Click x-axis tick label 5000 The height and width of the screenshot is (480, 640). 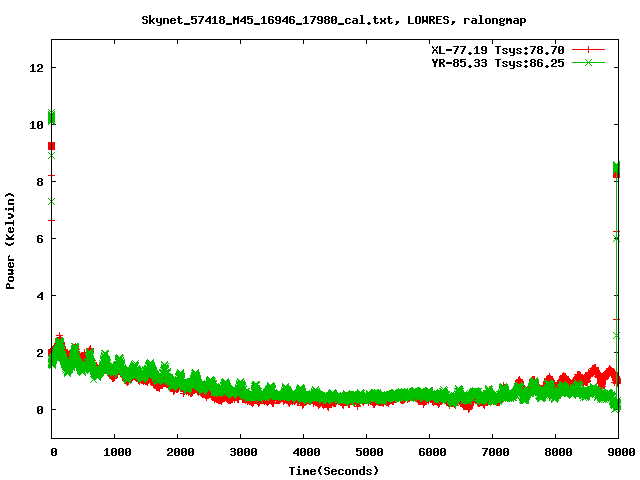[x=369, y=452]
